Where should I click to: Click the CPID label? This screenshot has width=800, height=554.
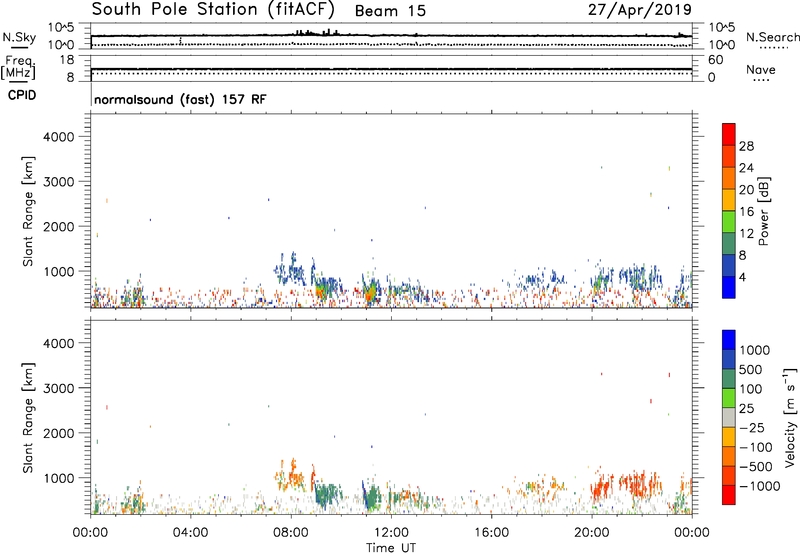point(22,95)
